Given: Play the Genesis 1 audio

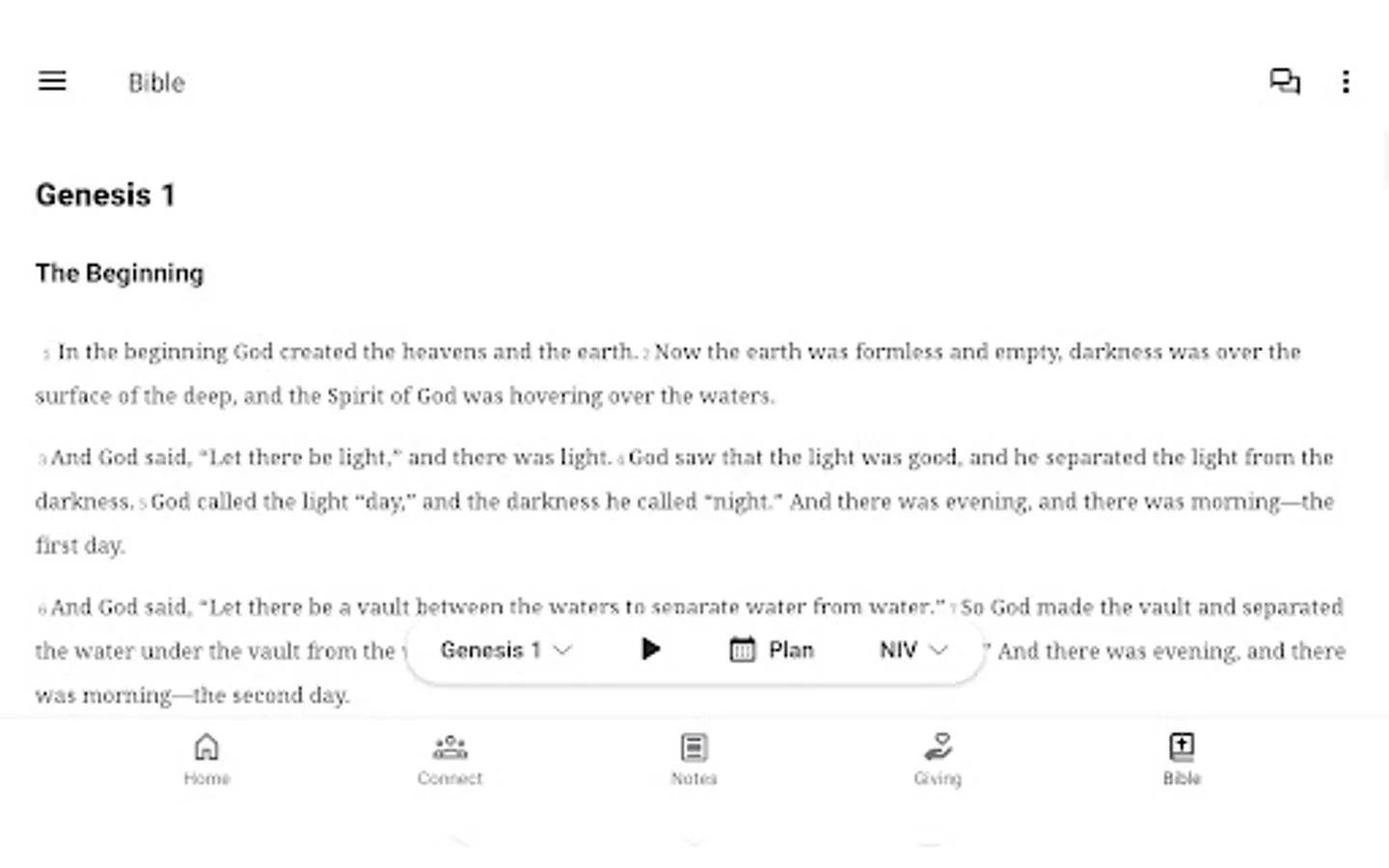Looking at the screenshot, I should (x=651, y=649).
